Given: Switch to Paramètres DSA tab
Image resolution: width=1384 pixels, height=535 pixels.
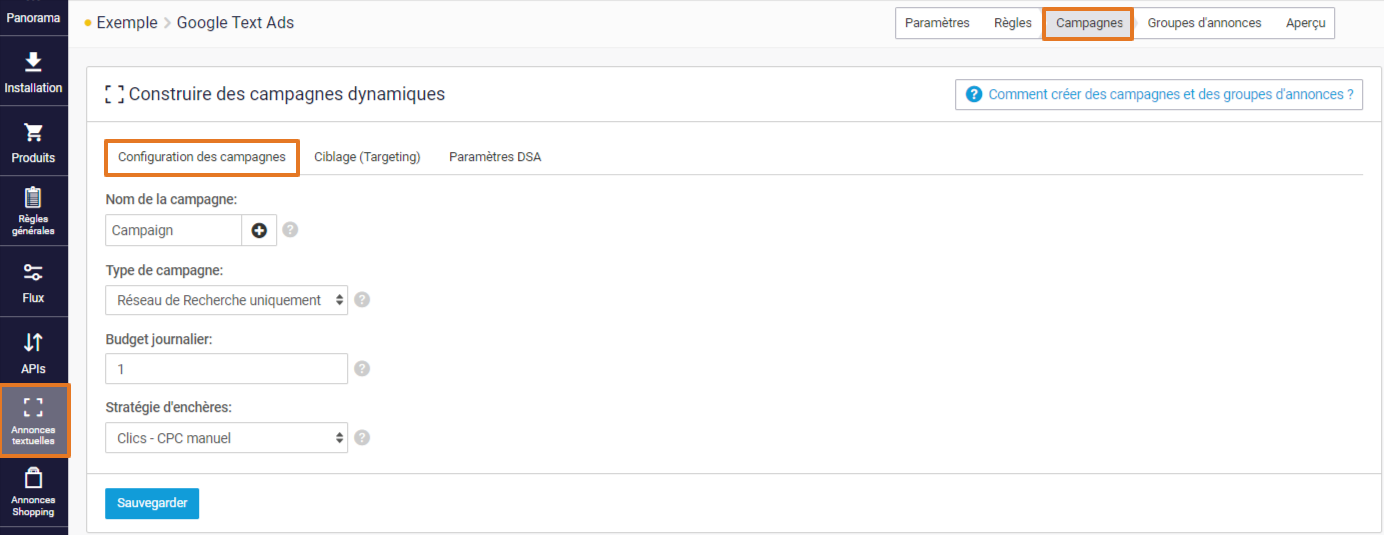Looking at the screenshot, I should click(495, 157).
